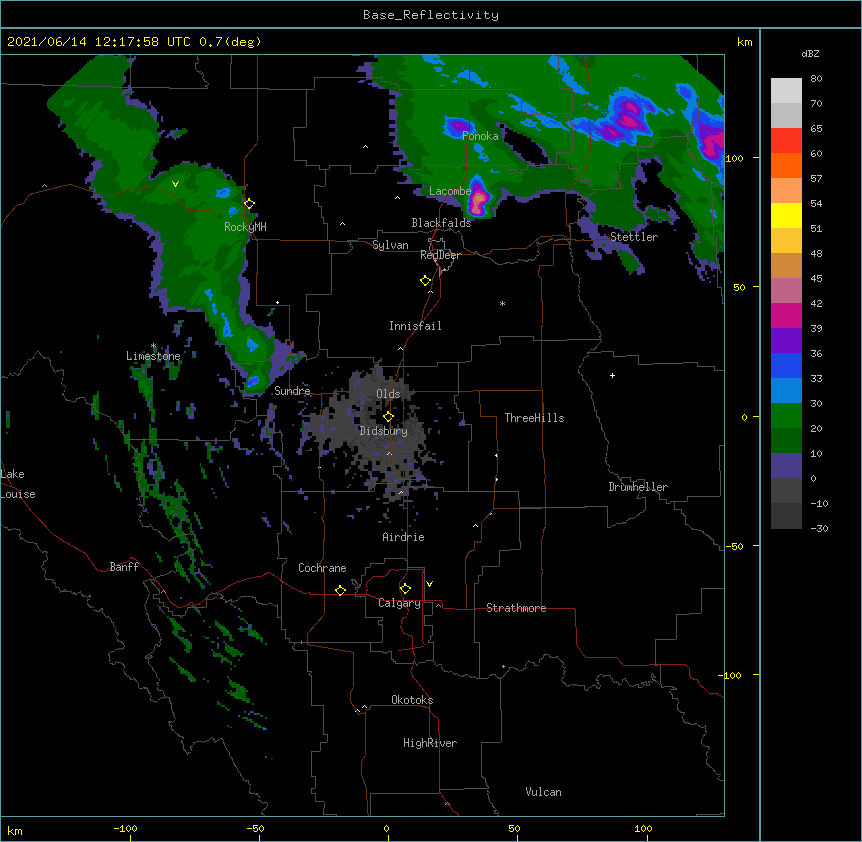Viewport: 862px width, 842px height.
Task: Click the white asterisk above Limestone label
Action: point(153,346)
